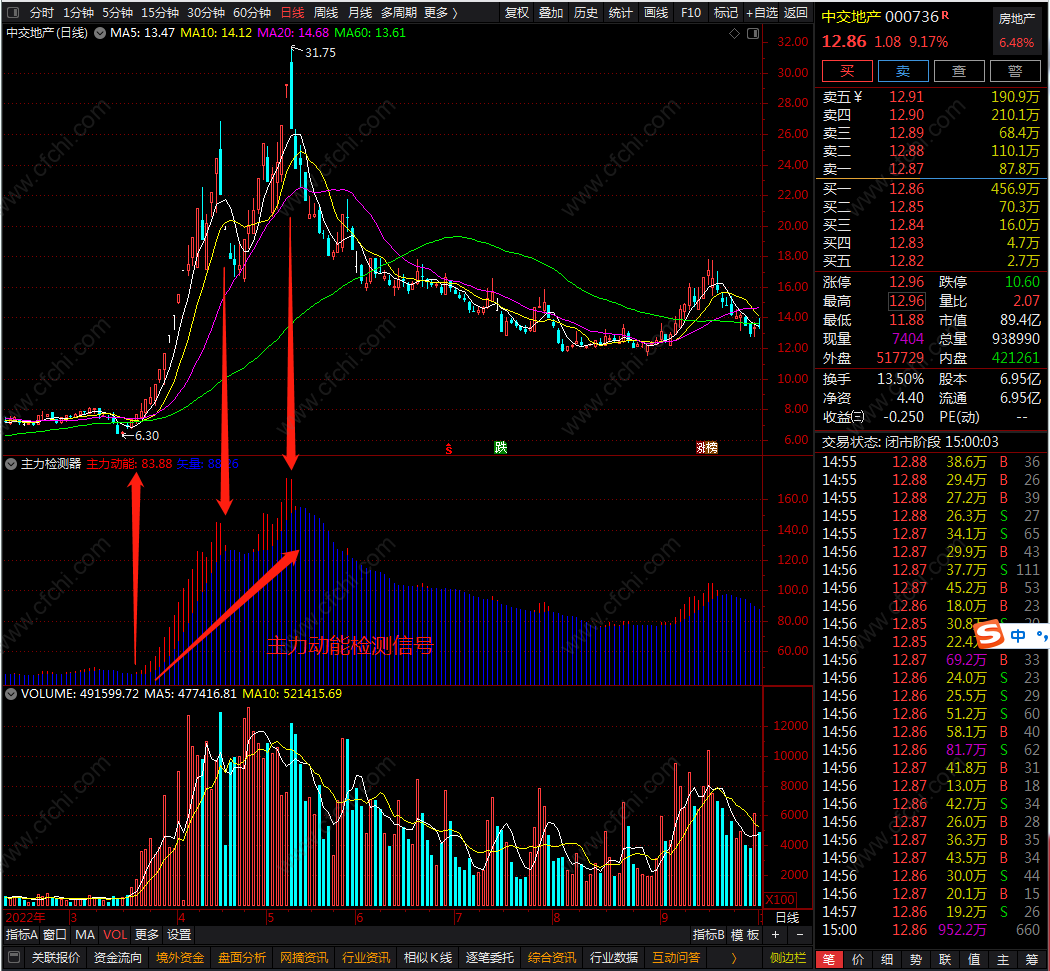Toggle the 侧边栏 sidebar button
The image size is (1050, 971).
788,958
